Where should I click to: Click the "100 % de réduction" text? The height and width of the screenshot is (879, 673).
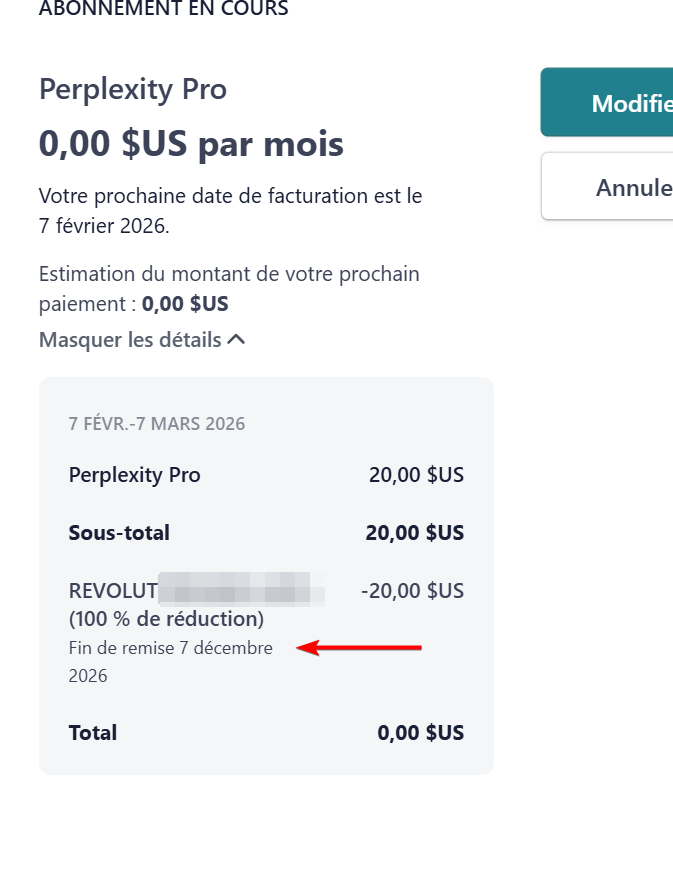pos(166,618)
